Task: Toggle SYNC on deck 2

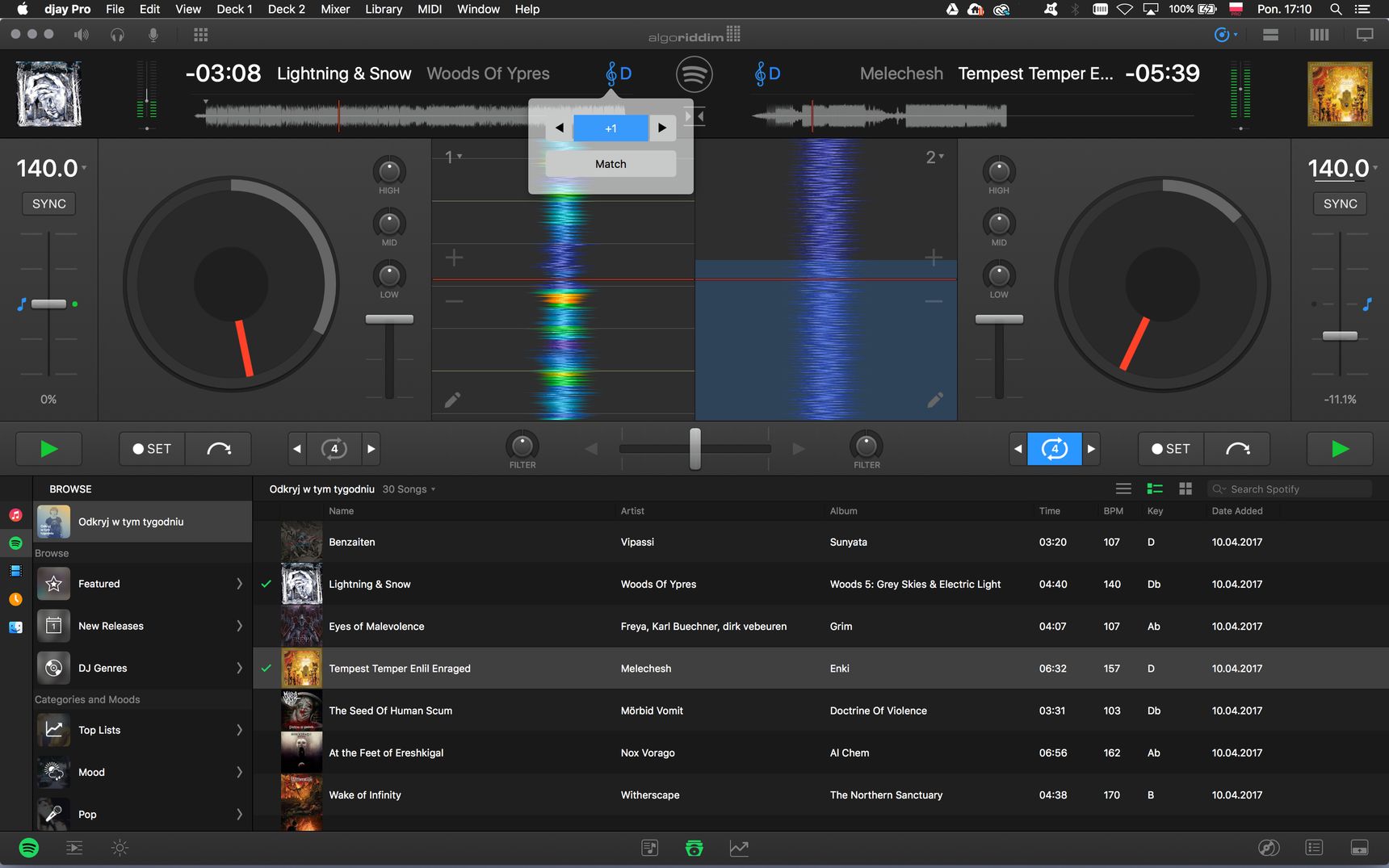Action: tap(1341, 203)
